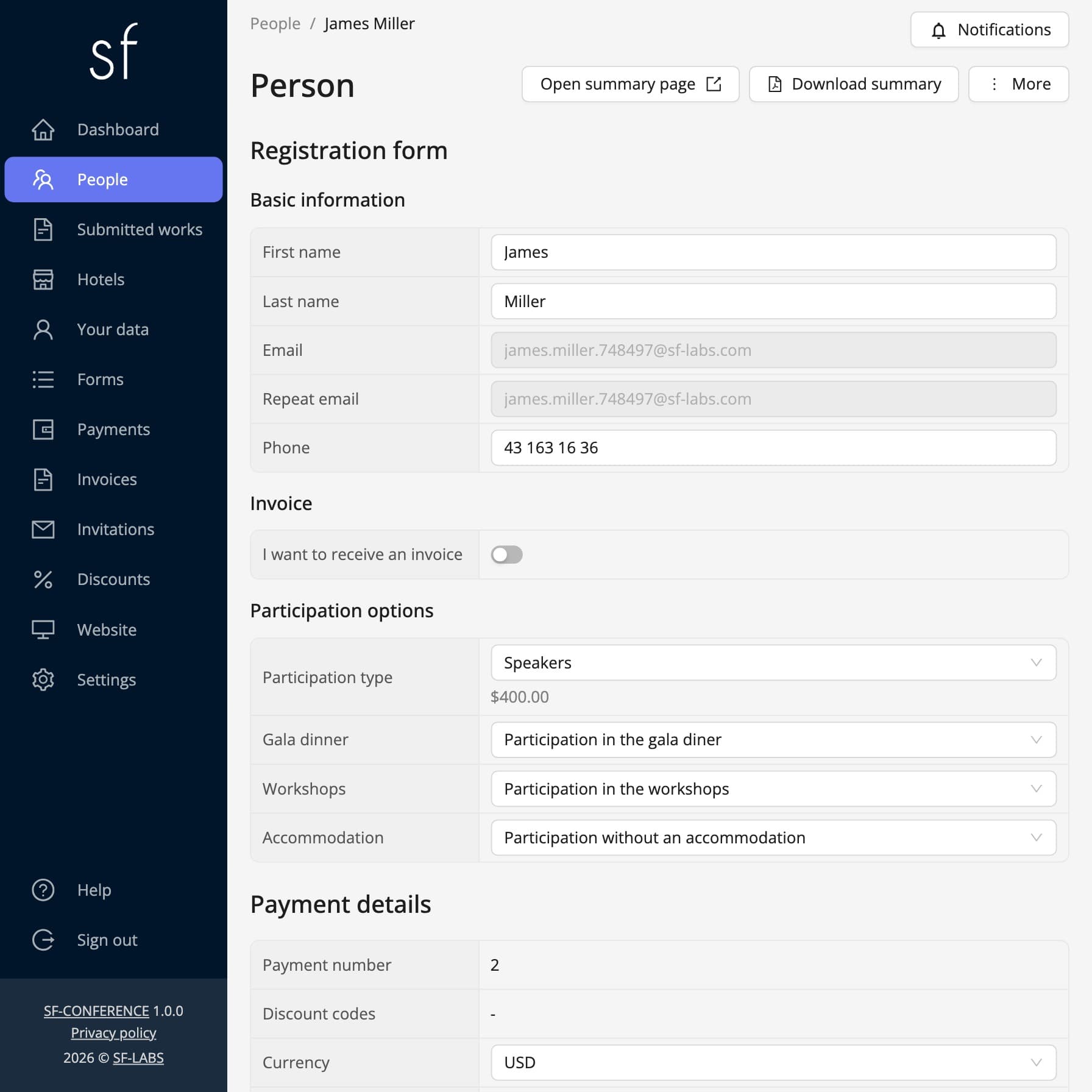This screenshot has height=1092, width=1092.
Task: Click the Submitted works document icon
Action: (43, 230)
